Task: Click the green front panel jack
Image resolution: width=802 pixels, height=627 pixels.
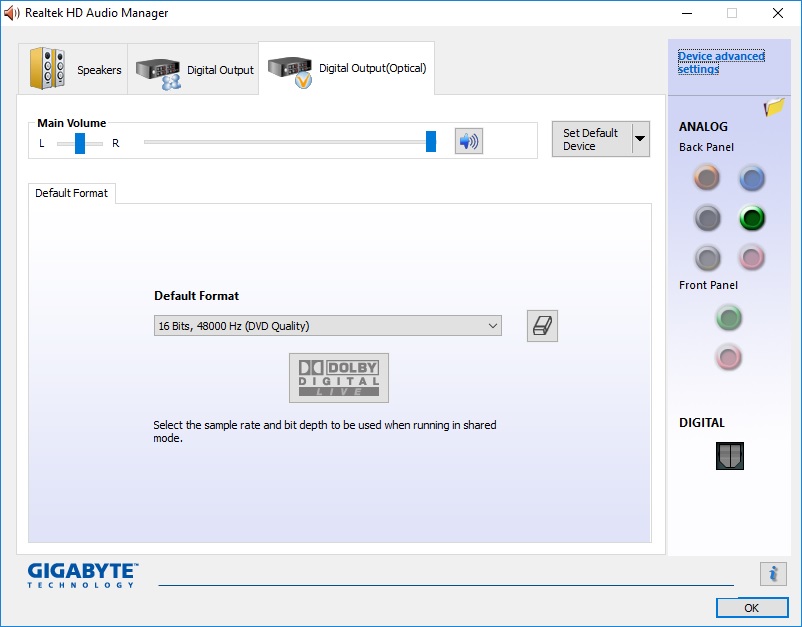Action: [729, 318]
